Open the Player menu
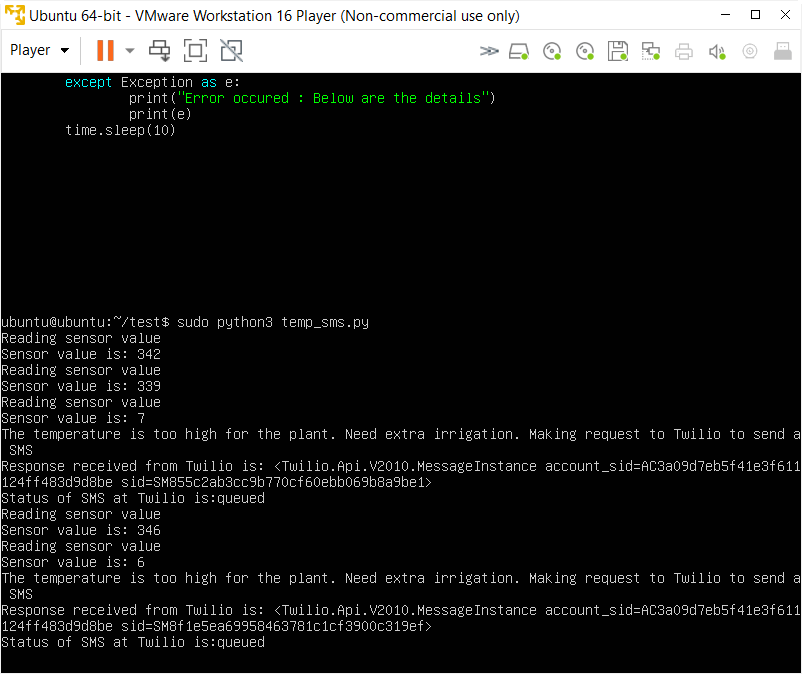 pyautogui.click(x=39, y=50)
